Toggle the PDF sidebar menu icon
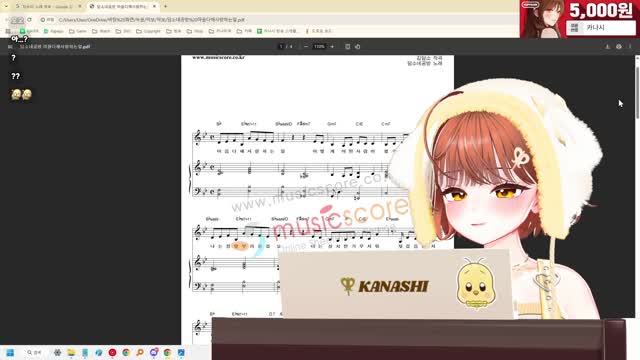Viewport: 640px width, 360px height. [10, 47]
